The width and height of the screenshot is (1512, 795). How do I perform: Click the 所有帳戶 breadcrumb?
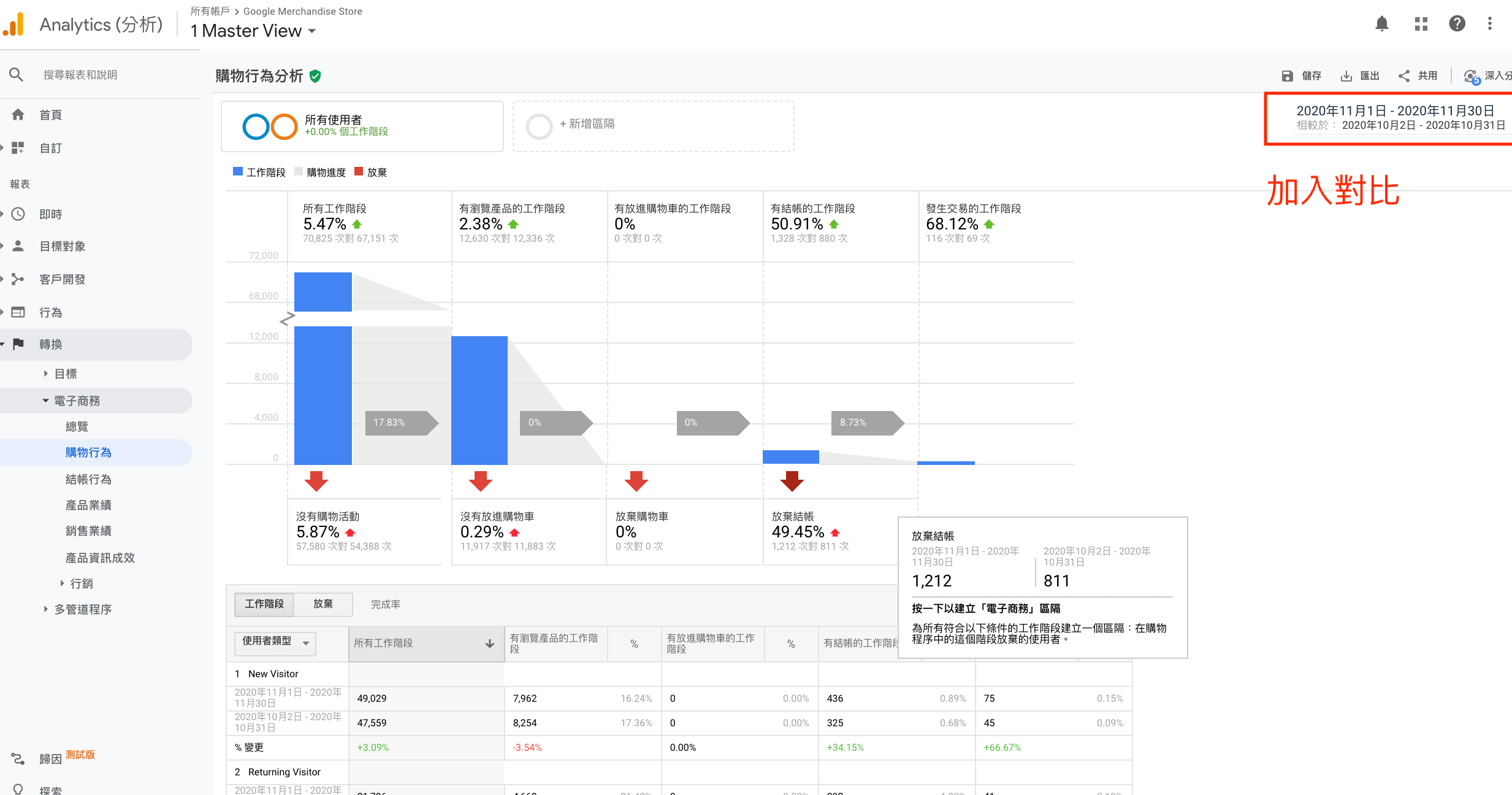210,11
